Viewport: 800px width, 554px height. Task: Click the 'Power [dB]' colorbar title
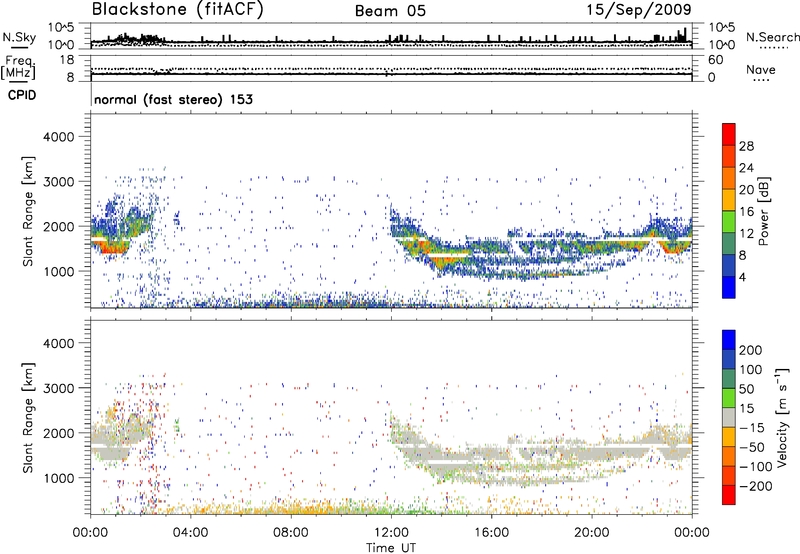point(764,211)
